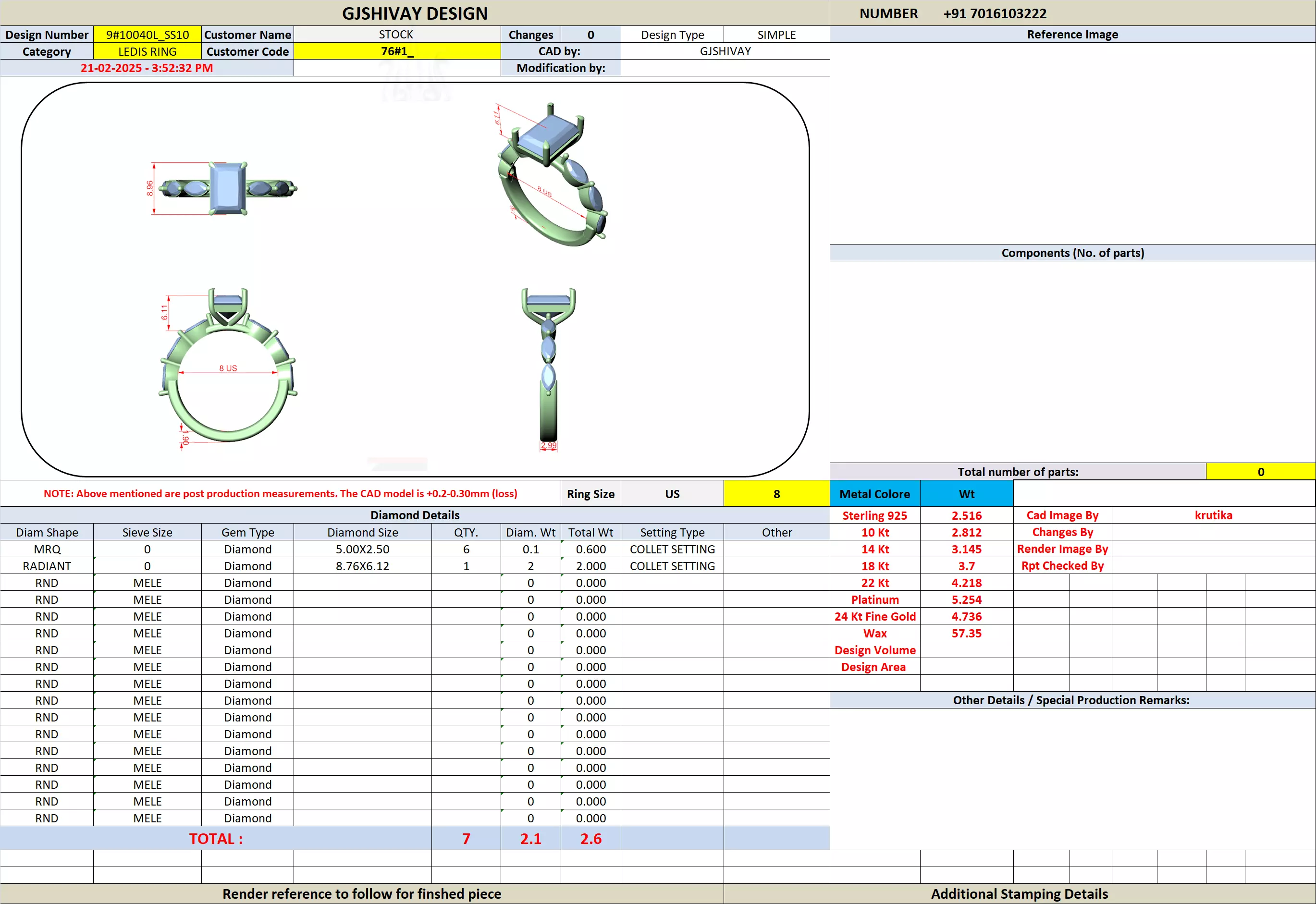Click the top view ring rendering

[228, 189]
